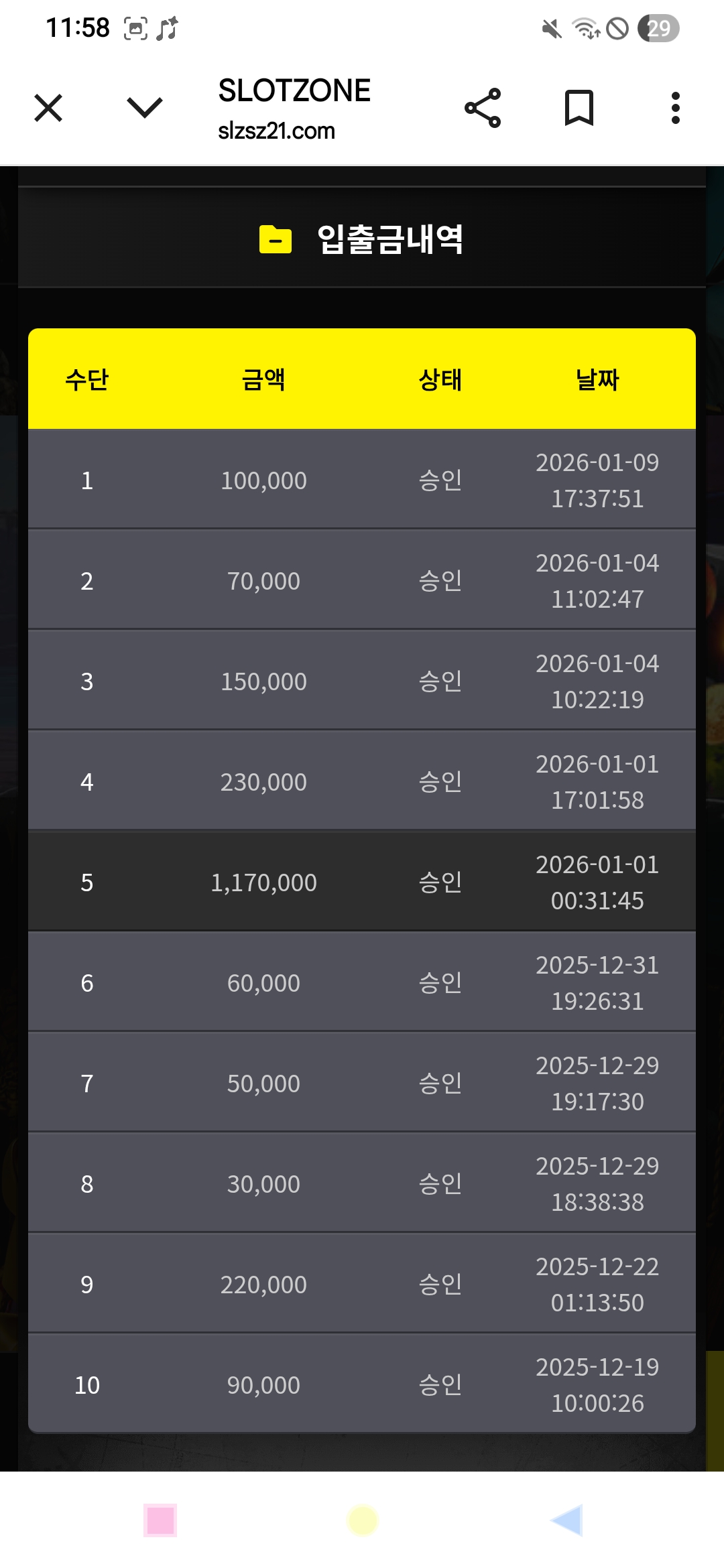Select the 상태 column header
The width and height of the screenshot is (724, 1568).
pyautogui.click(x=440, y=379)
